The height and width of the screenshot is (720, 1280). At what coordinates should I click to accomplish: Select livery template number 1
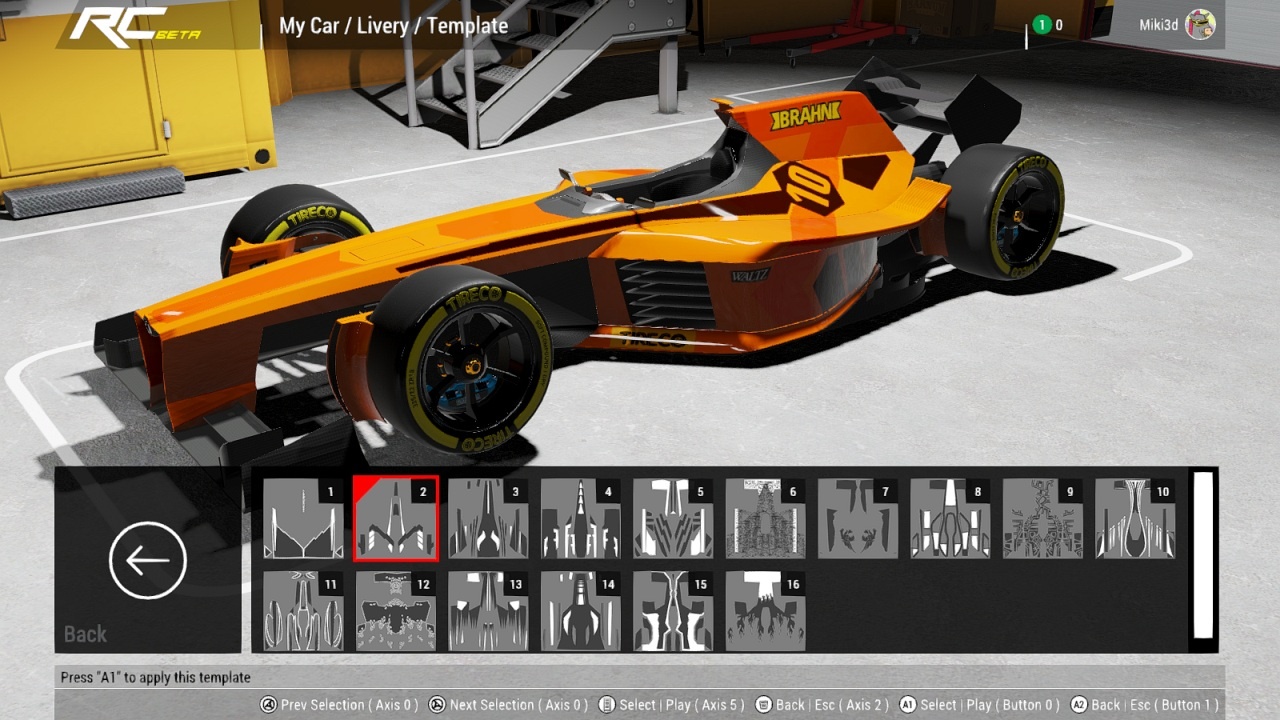pyautogui.click(x=303, y=518)
